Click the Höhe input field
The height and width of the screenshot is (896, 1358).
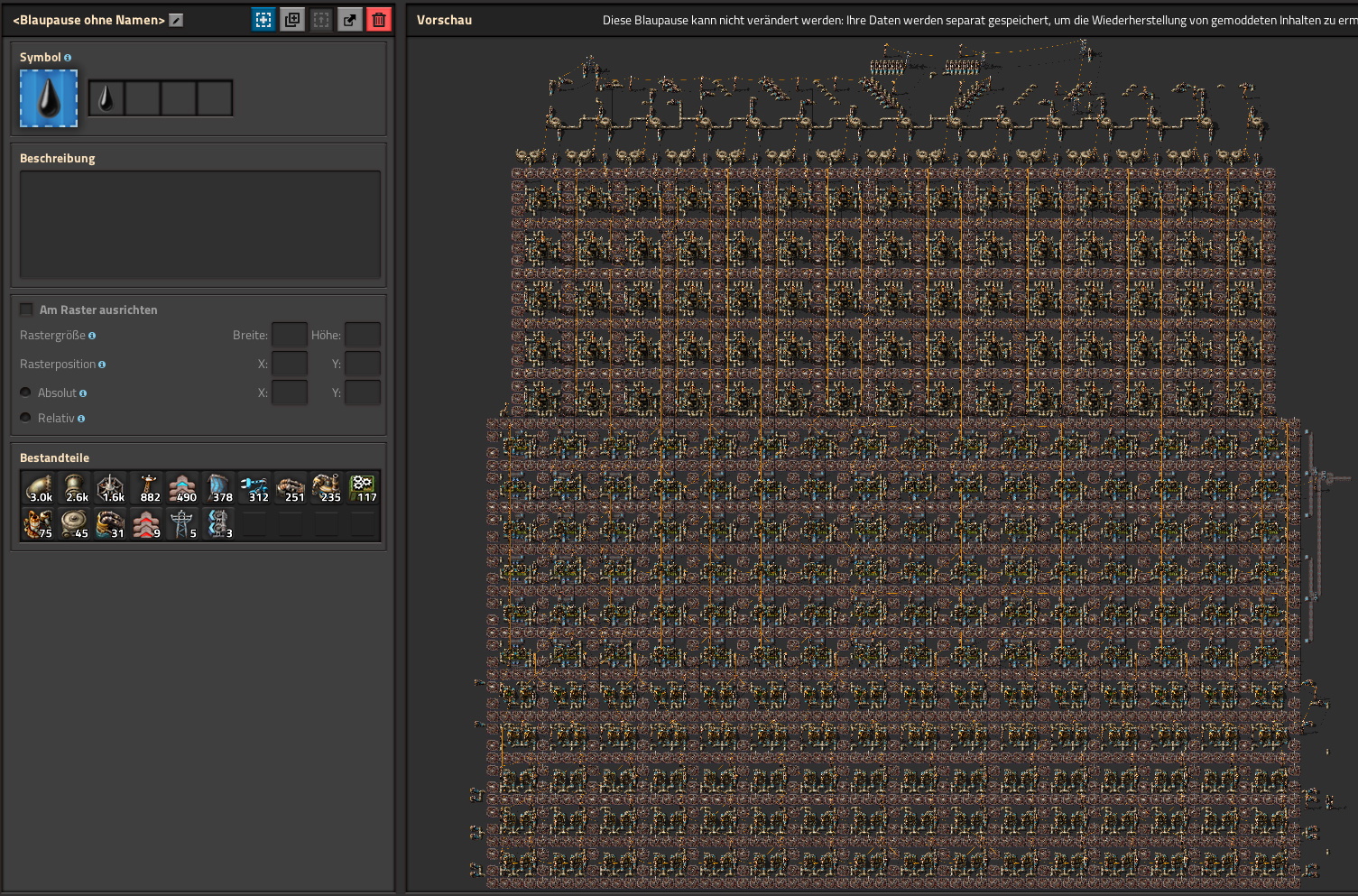(362, 335)
